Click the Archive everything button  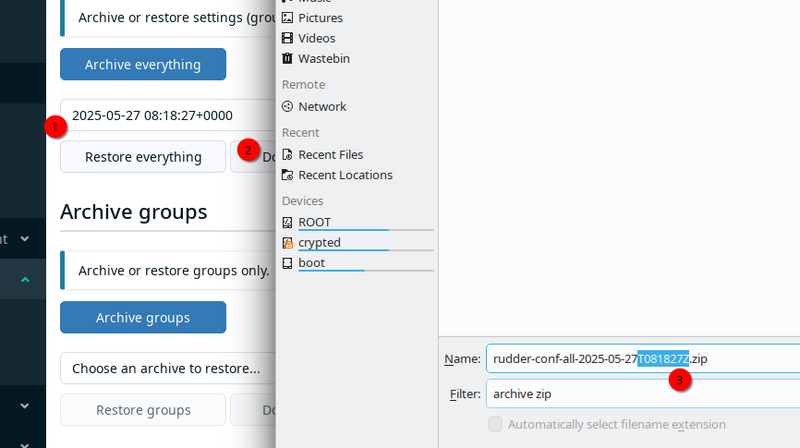coord(143,64)
